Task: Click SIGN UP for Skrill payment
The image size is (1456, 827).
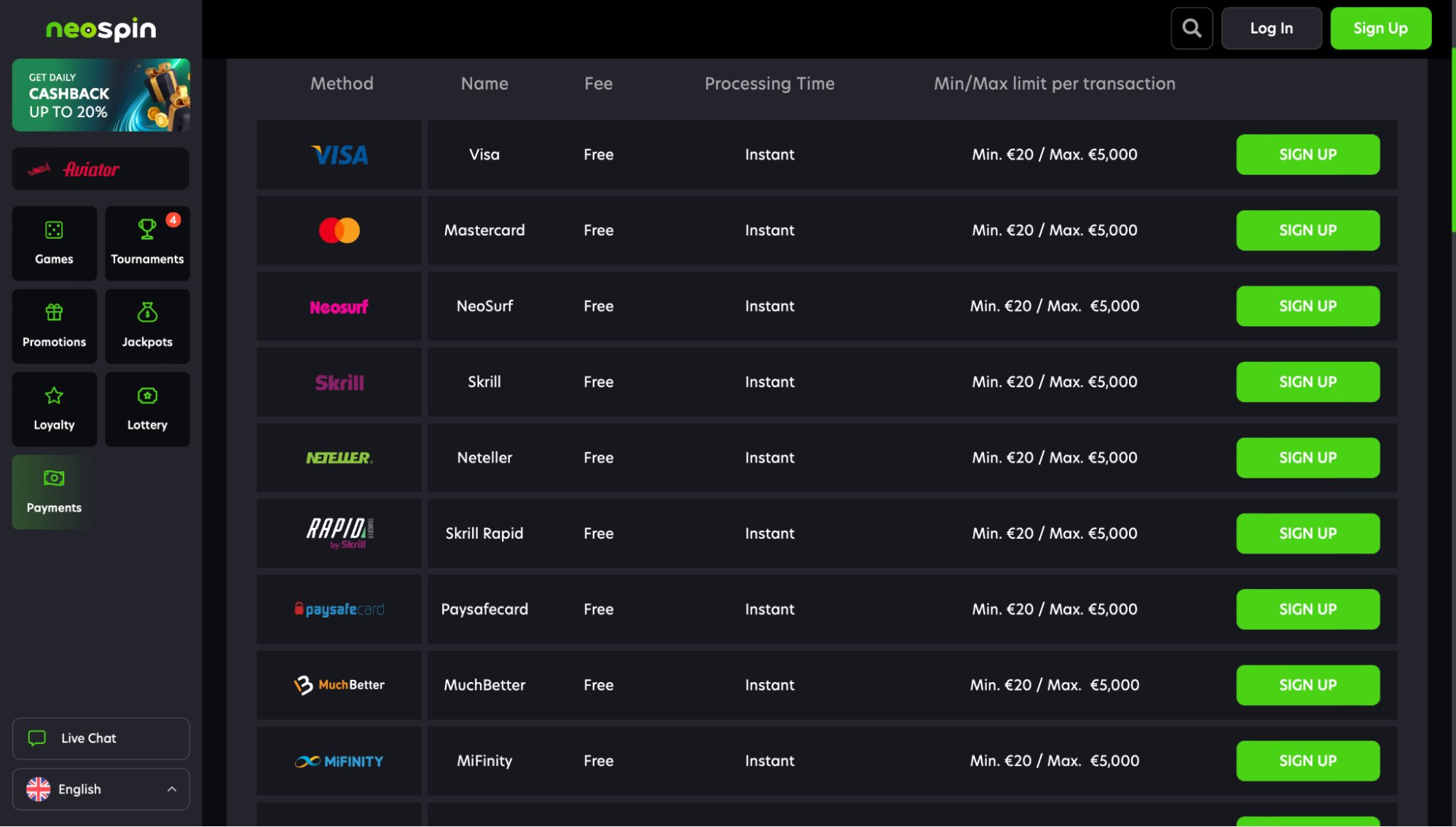Action: (1308, 382)
